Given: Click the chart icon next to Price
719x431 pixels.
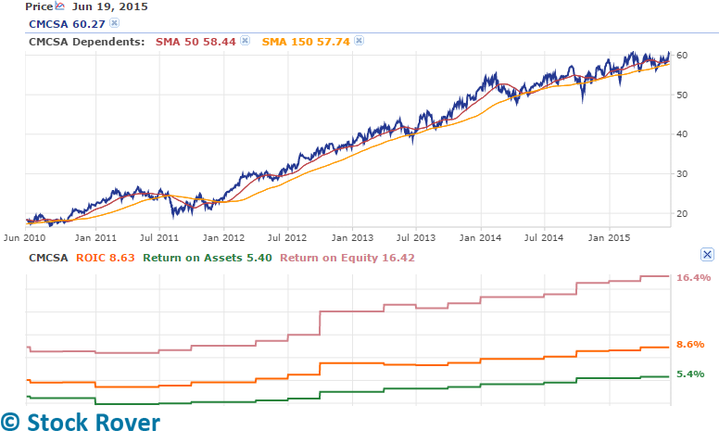Looking at the screenshot, I should pyautogui.click(x=60, y=6).
